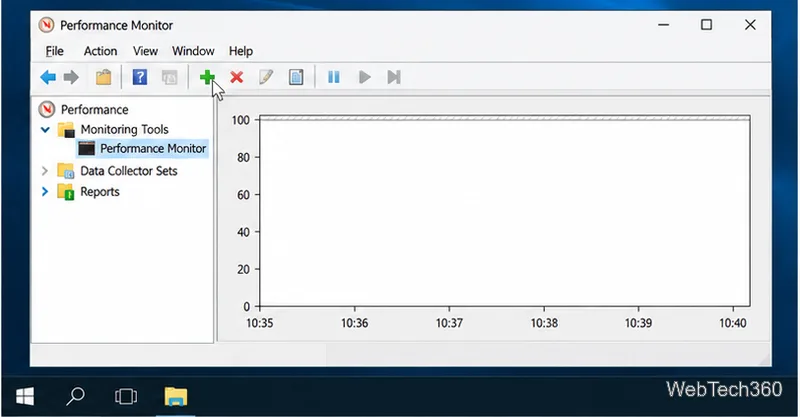Click the 100 value on graph axis
This screenshot has width=800, height=417.
[x=241, y=120]
